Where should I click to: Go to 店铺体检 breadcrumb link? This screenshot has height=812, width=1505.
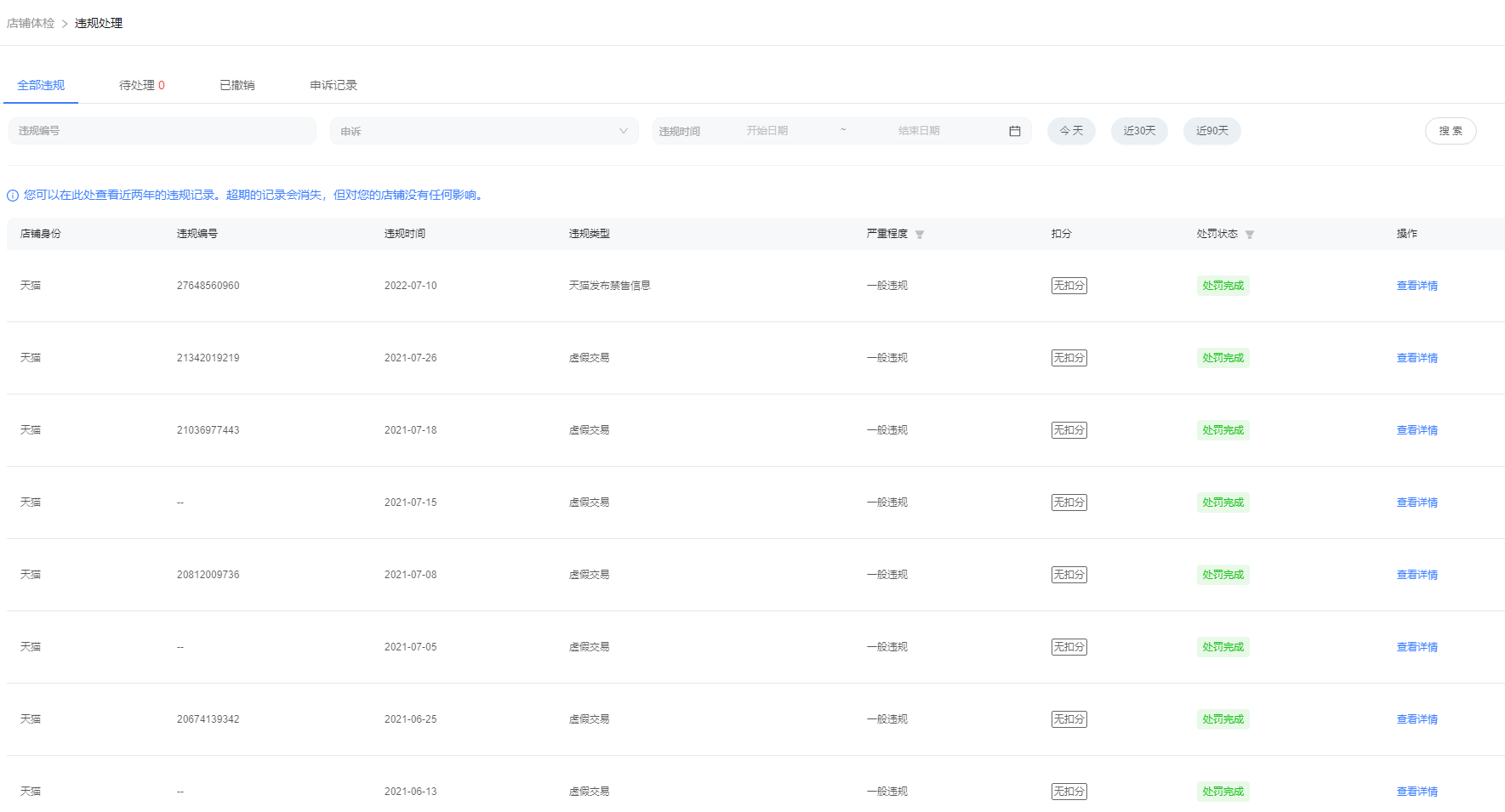(31, 23)
